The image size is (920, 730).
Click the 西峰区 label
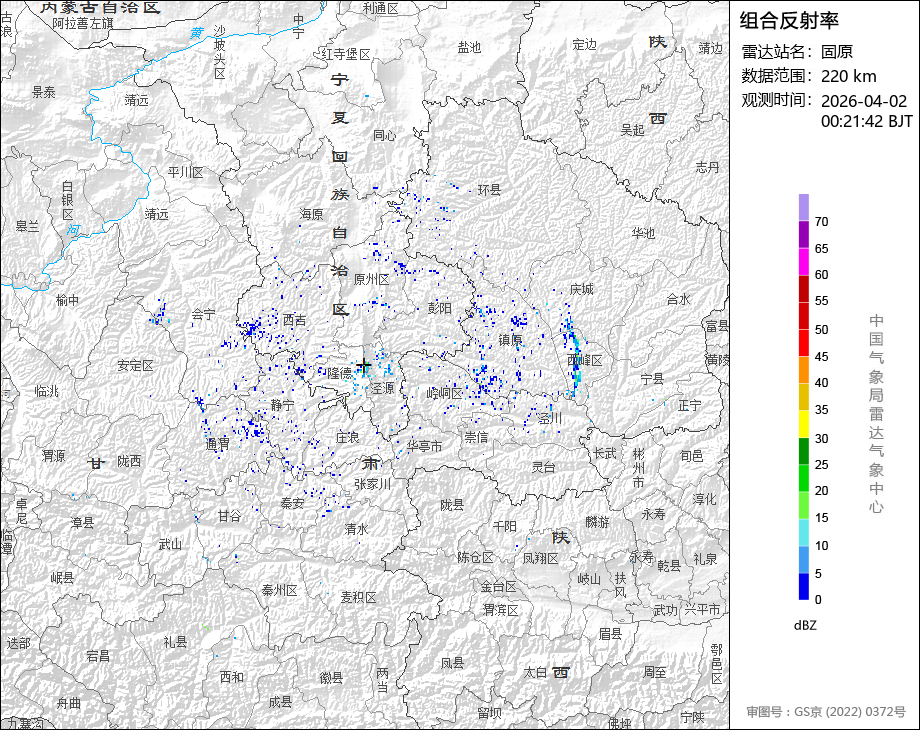(585, 360)
